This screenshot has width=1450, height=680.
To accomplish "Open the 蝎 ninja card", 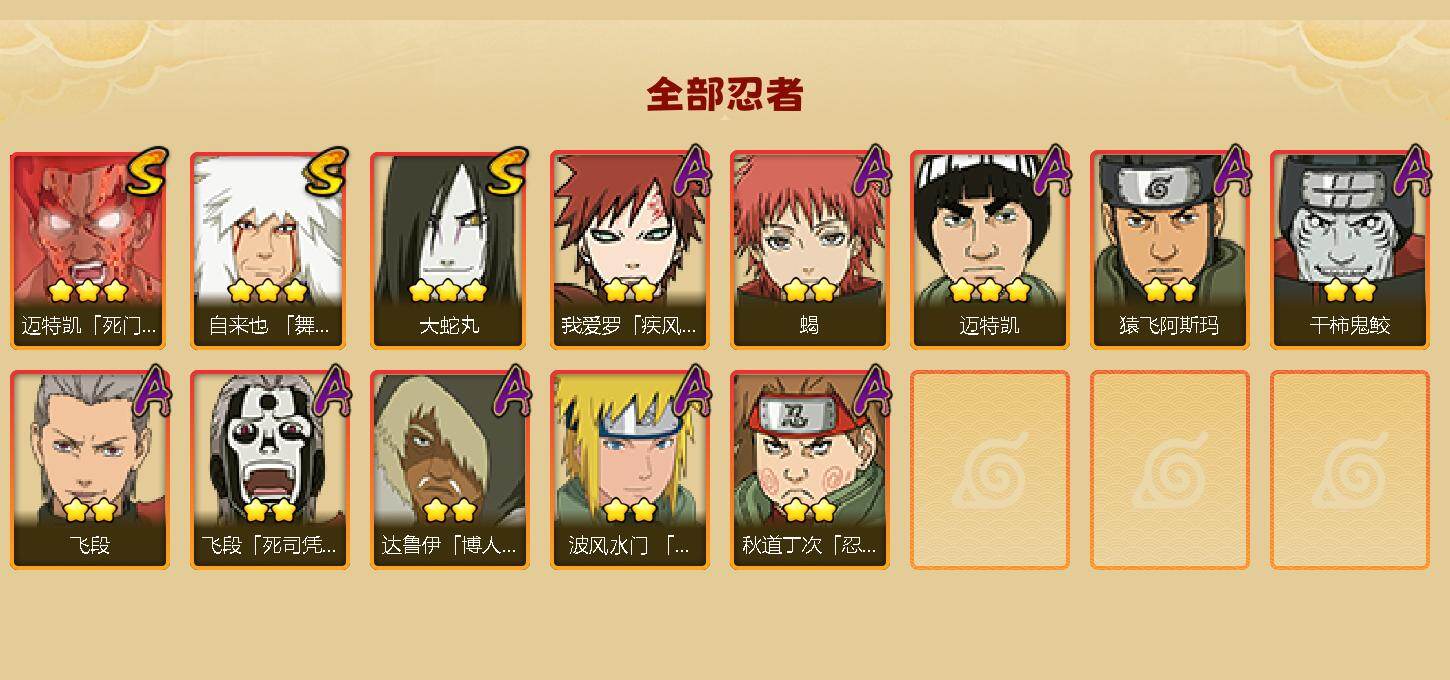I will [x=810, y=250].
